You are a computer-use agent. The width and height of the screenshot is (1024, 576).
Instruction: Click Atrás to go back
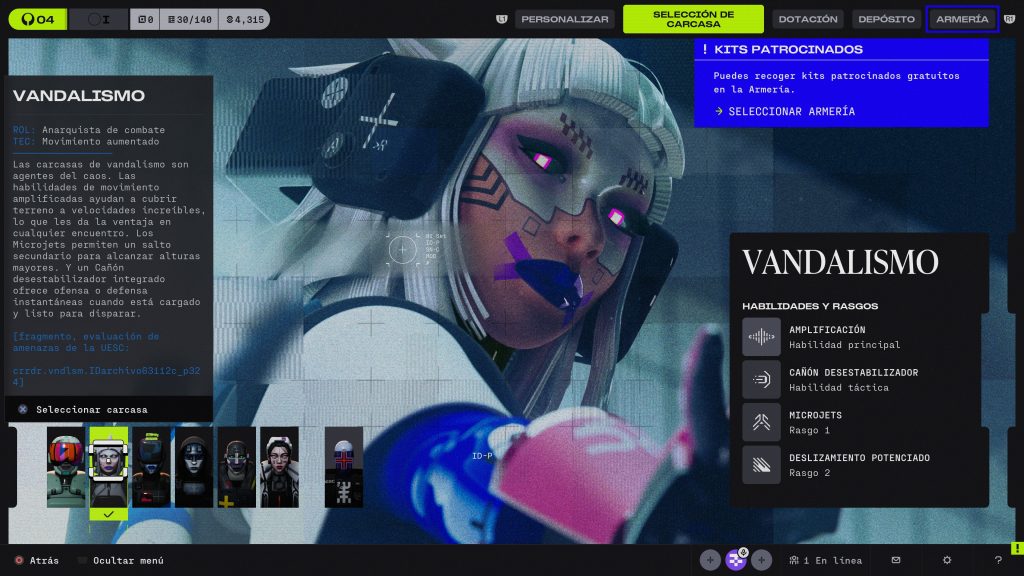click(x=42, y=561)
